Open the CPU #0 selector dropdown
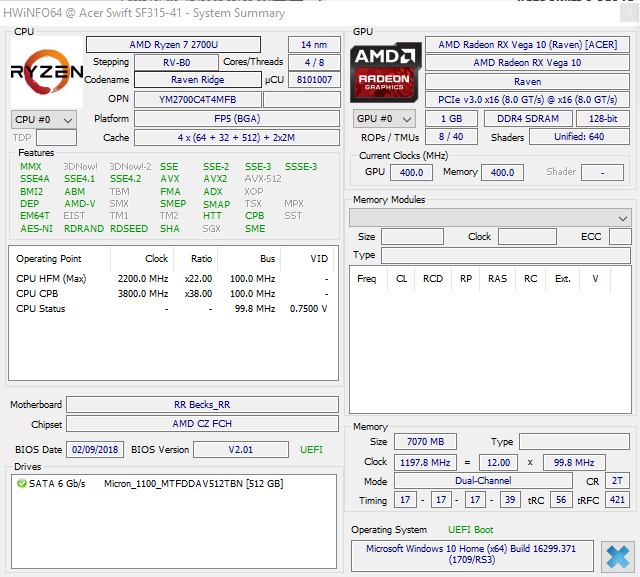Screen dimensions: 640x577 coord(44,120)
